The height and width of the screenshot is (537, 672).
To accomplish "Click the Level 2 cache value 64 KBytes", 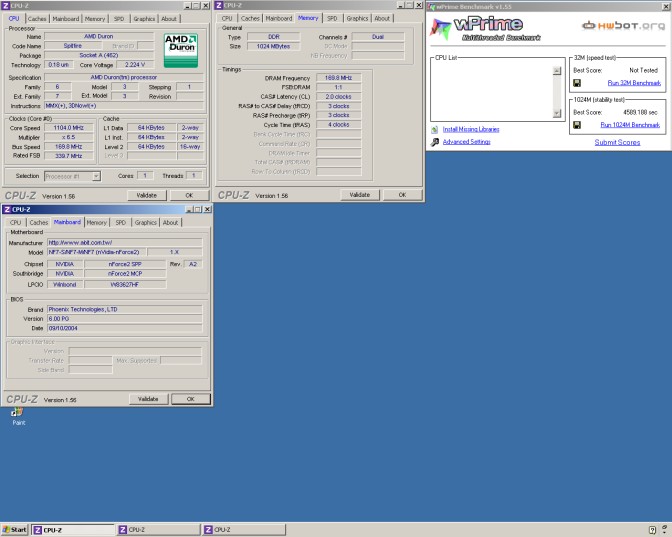I will (x=151, y=147).
